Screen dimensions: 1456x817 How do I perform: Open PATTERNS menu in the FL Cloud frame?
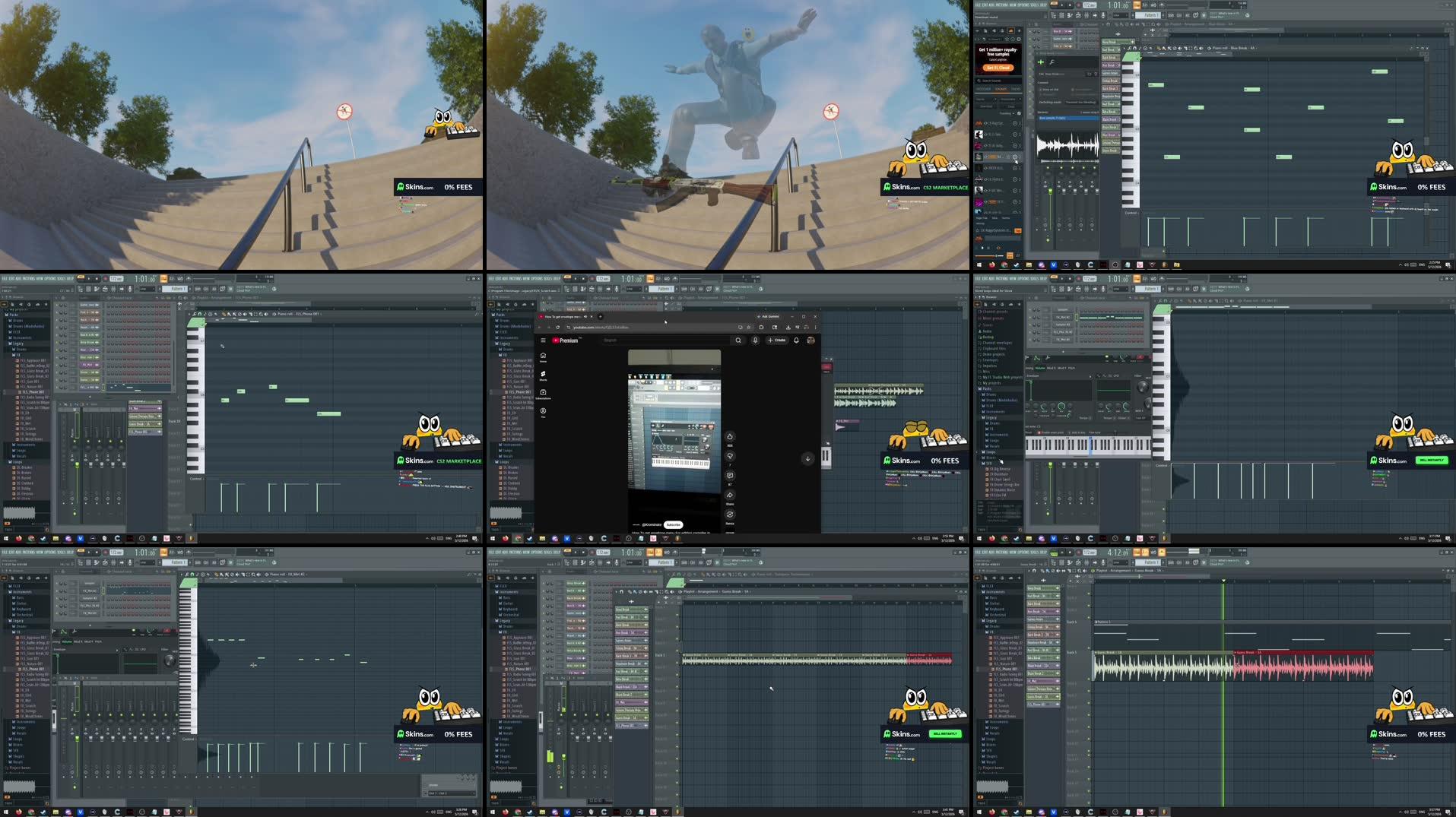(x=1002, y=5)
